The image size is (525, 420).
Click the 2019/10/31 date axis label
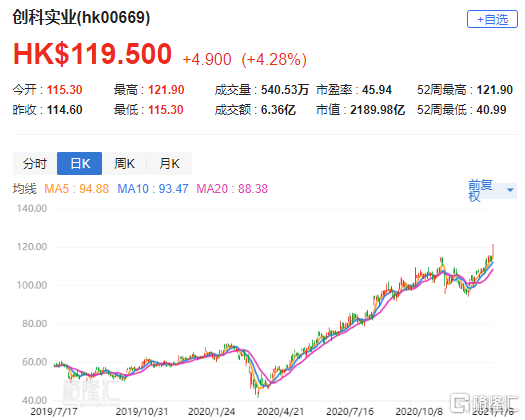click(x=141, y=411)
